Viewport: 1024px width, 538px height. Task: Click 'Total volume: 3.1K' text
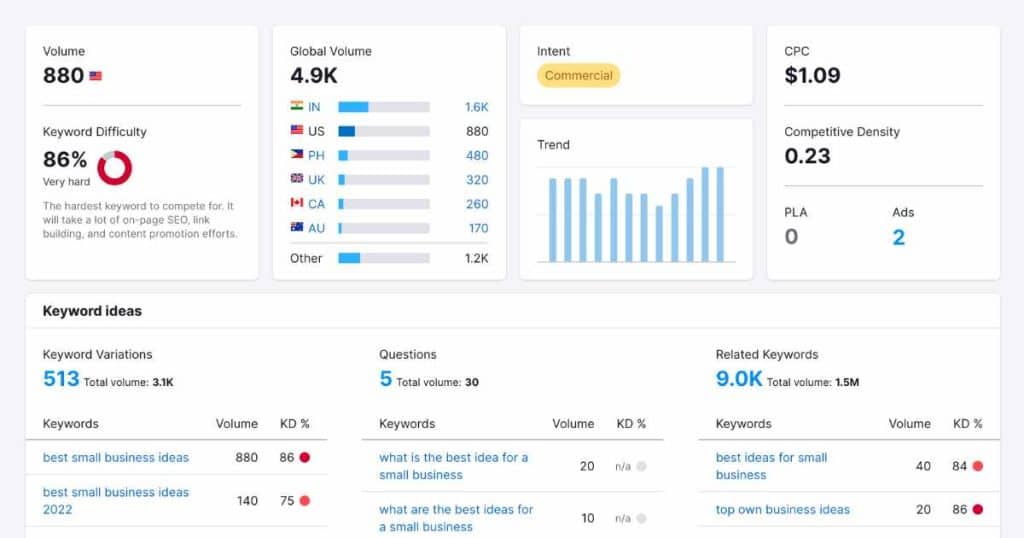point(128,382)
